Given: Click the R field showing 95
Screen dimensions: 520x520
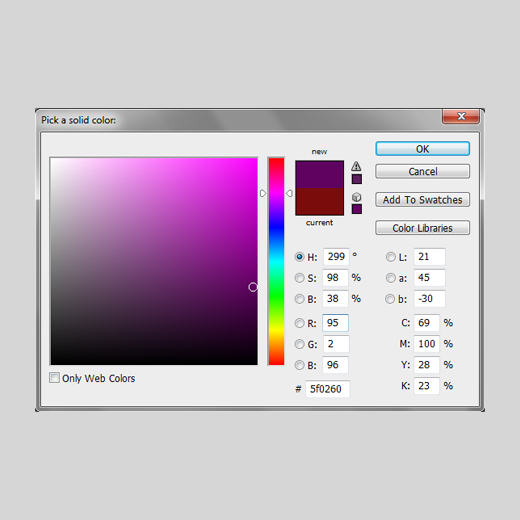Looking at the screenshot, I should click(335, 323).
